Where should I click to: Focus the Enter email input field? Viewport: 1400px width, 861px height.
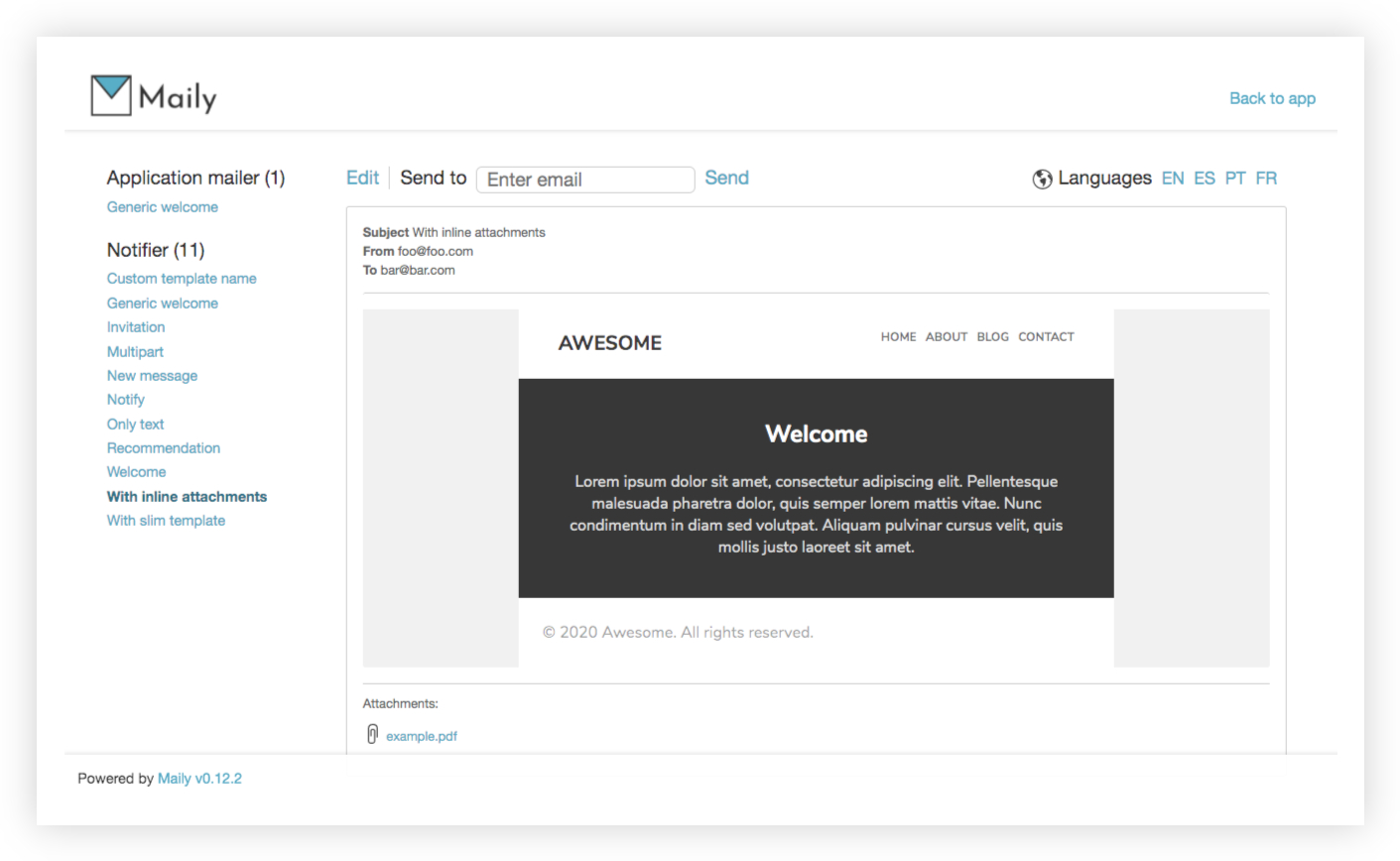pos(585,180)
